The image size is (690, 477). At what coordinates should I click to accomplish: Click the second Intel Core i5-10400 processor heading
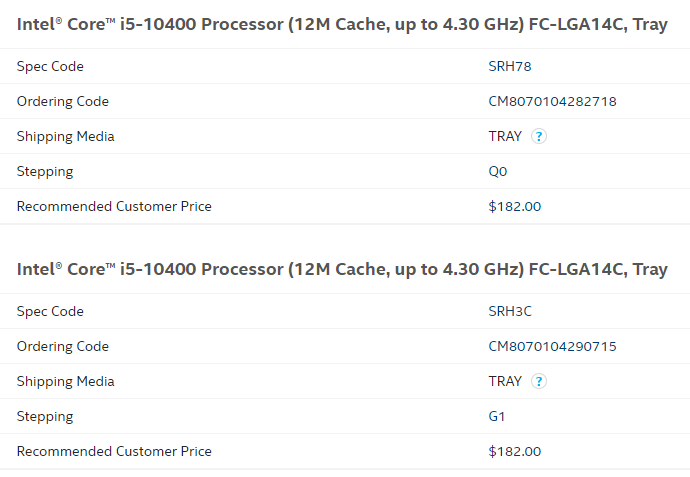point(342,269)
